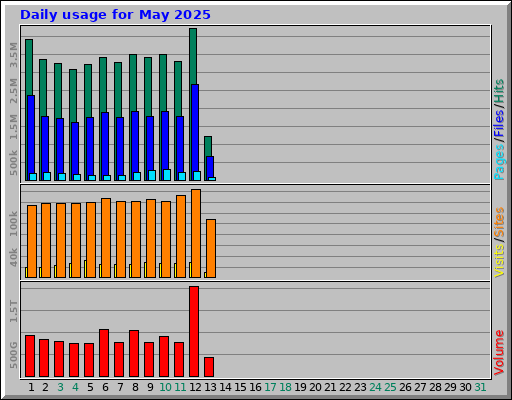Click day label 15 on the axis

tap(240, 387)
